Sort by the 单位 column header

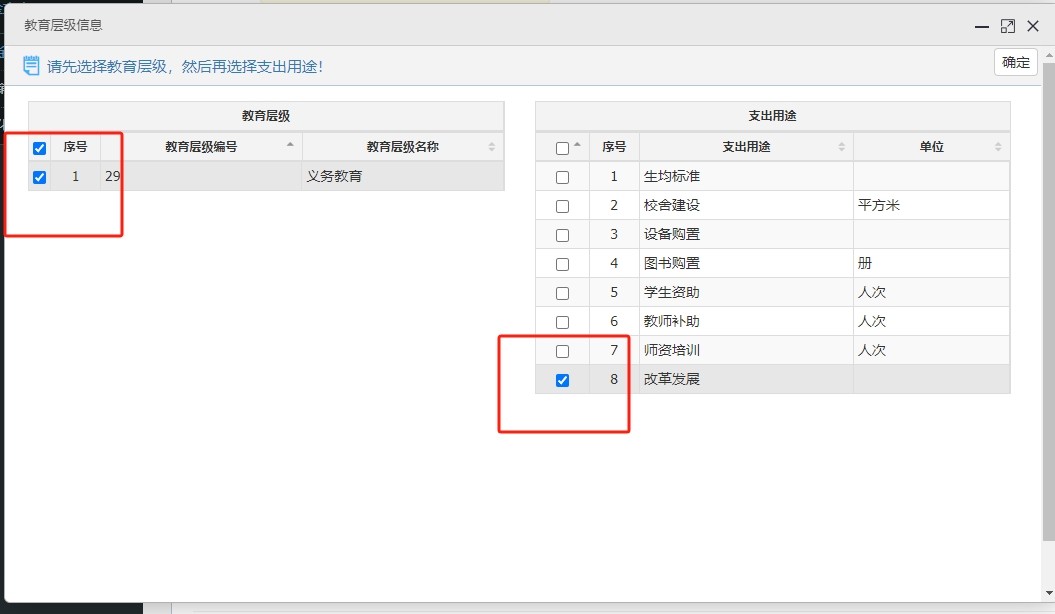[932, 147]
